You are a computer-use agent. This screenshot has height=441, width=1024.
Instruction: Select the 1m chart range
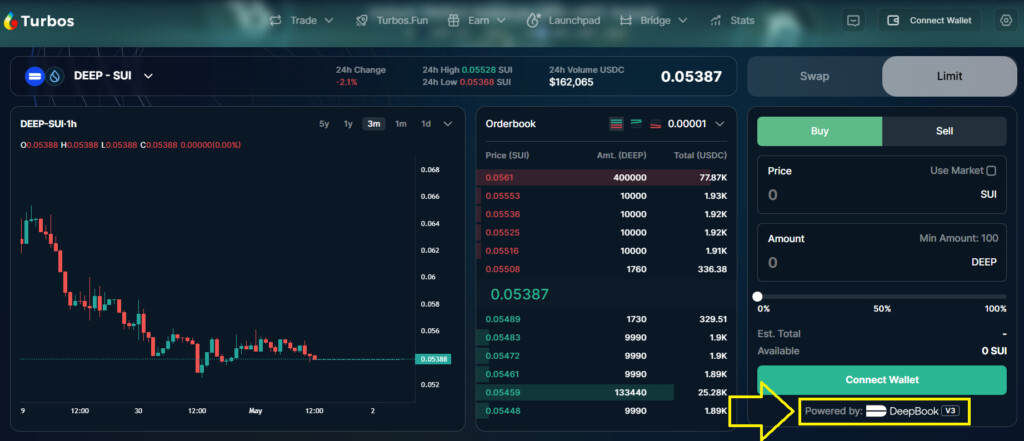[401, 123]
